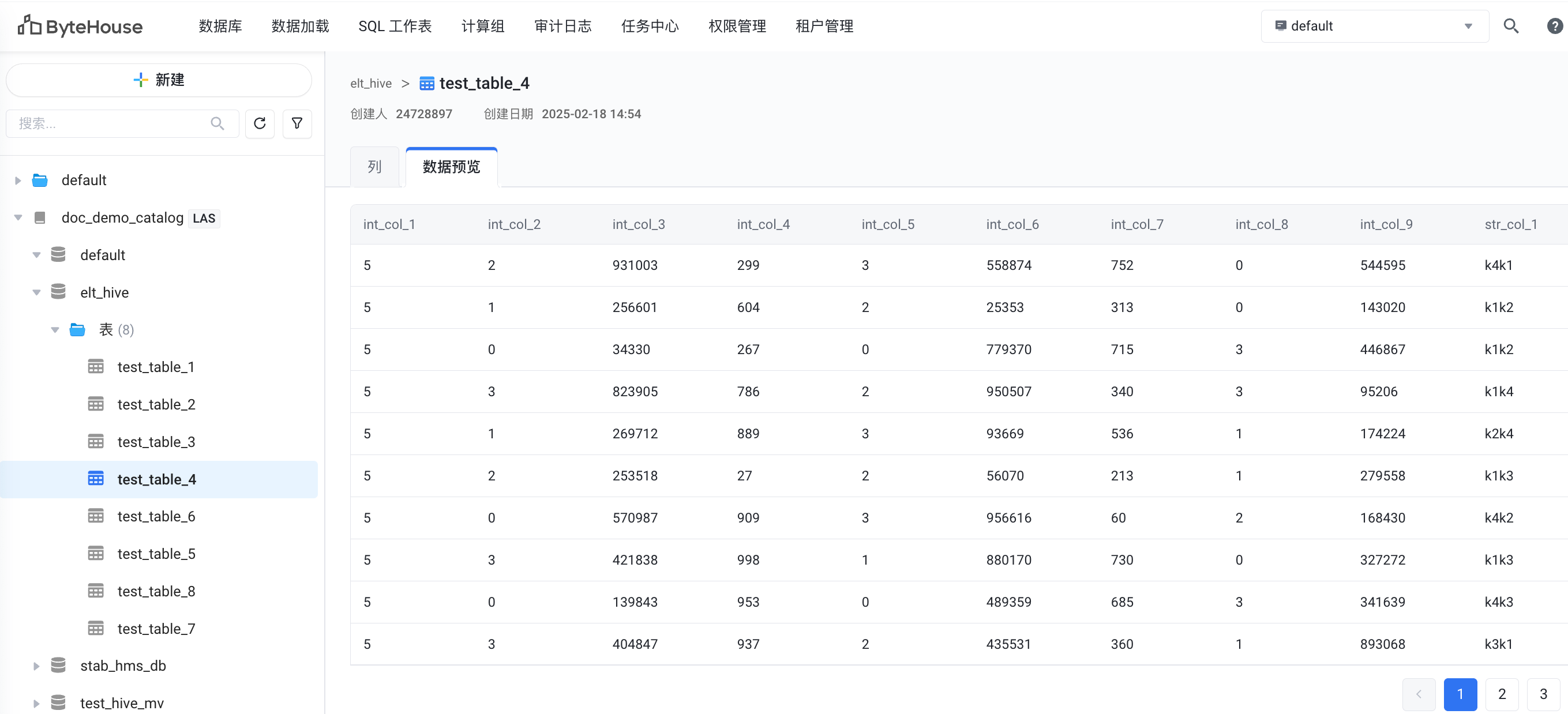This screenshot has height=714, width=1568.
Task: Open the 数据加载 menu
Action: [300, 26]
